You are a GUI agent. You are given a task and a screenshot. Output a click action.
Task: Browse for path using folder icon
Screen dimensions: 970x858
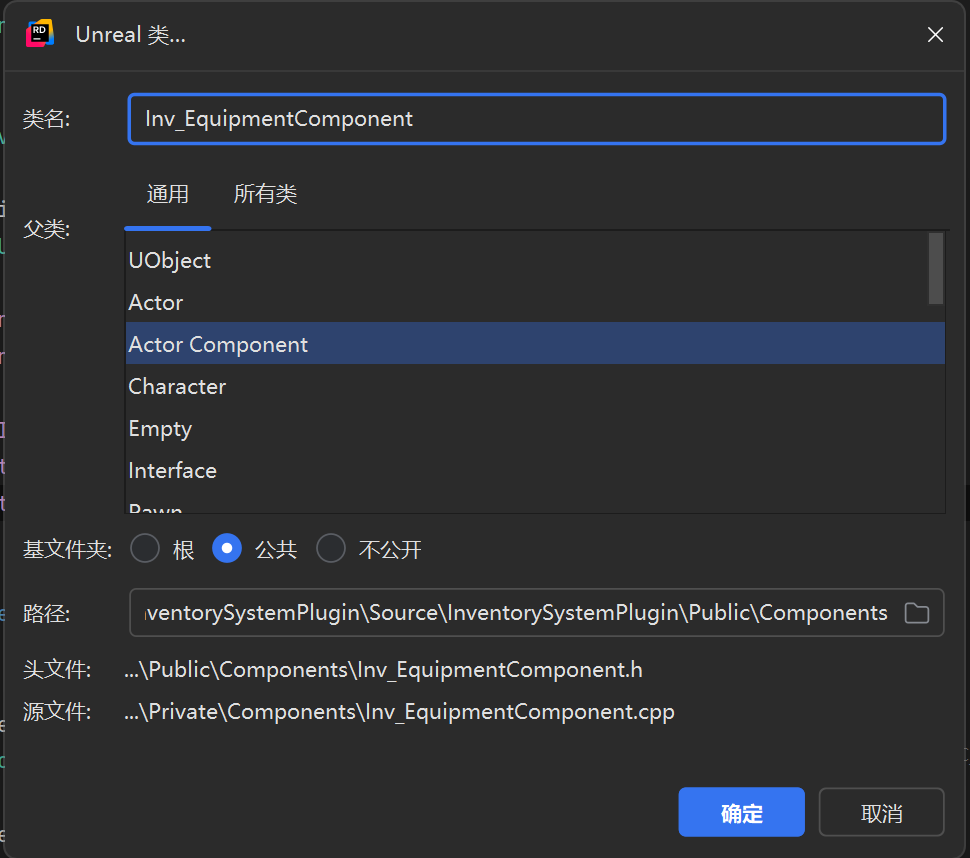click(916, 613)
